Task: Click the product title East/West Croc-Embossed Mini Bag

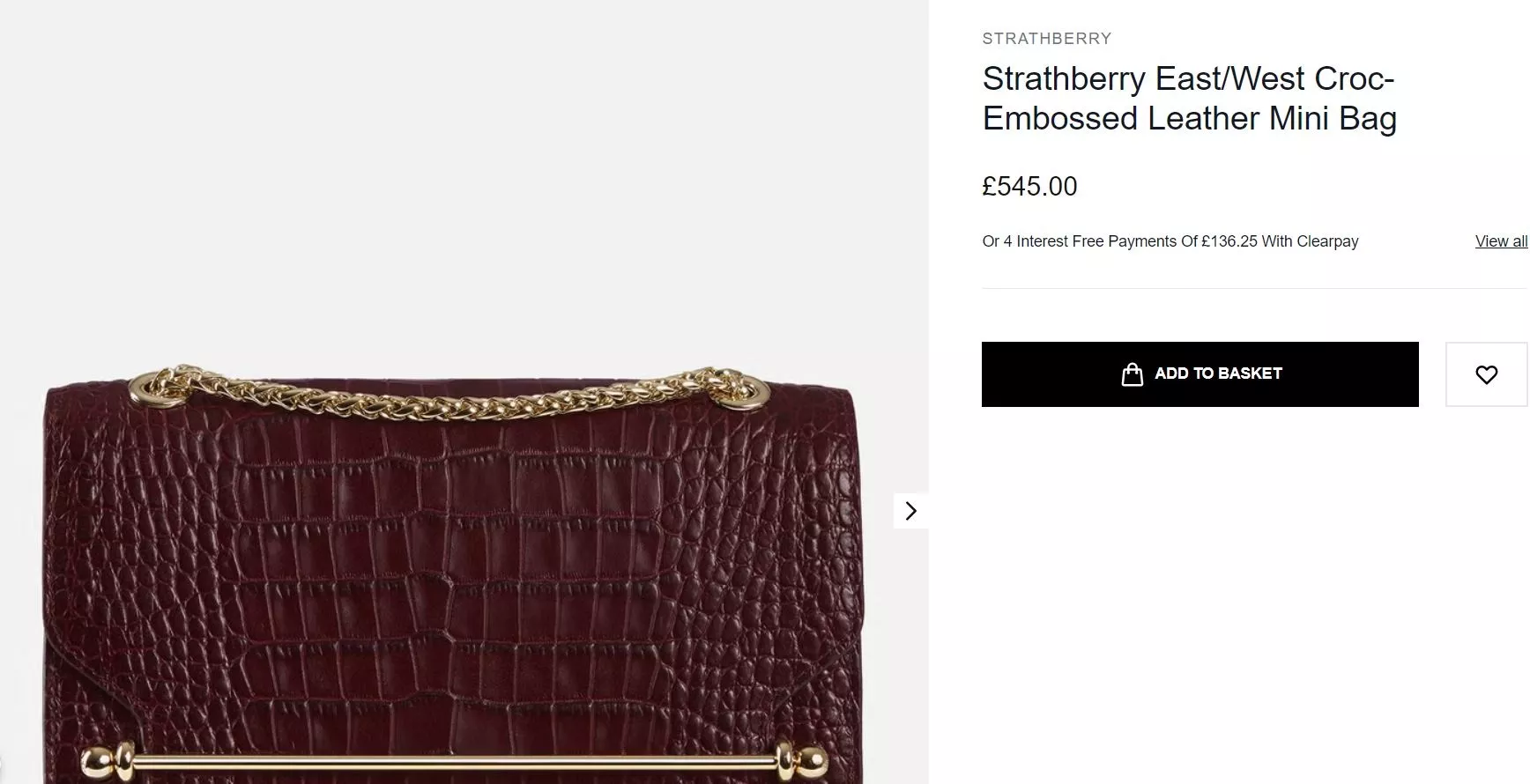Action: click(1189, 99)
